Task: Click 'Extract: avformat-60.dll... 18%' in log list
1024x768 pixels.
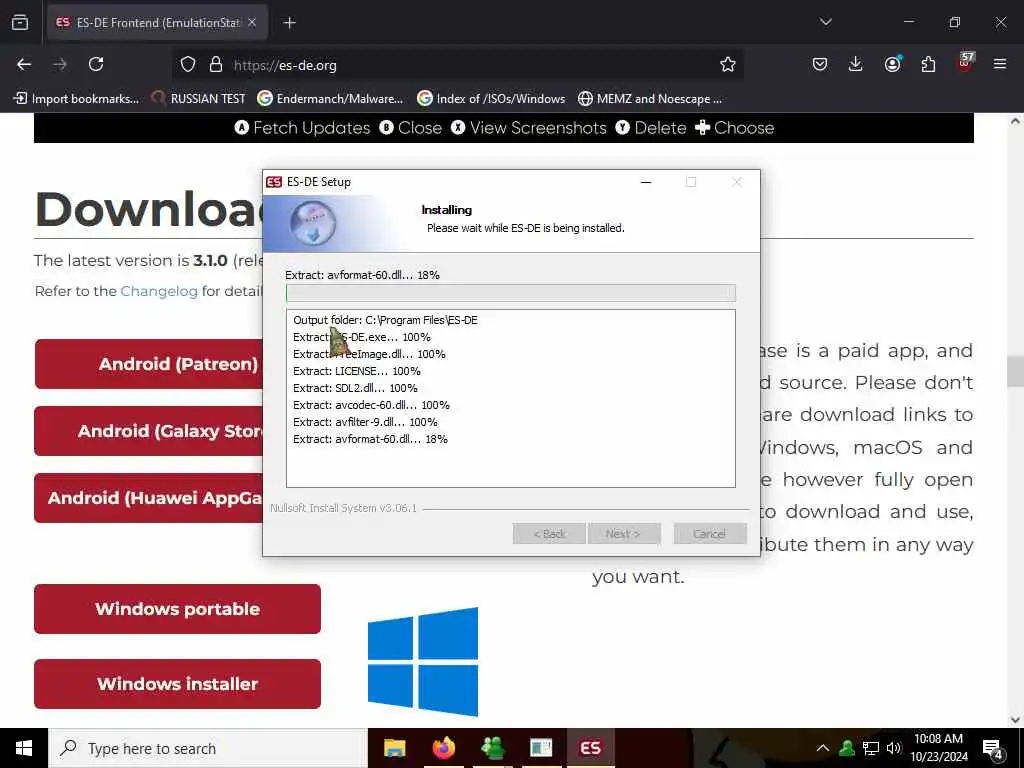Action: tap(370, 439)
